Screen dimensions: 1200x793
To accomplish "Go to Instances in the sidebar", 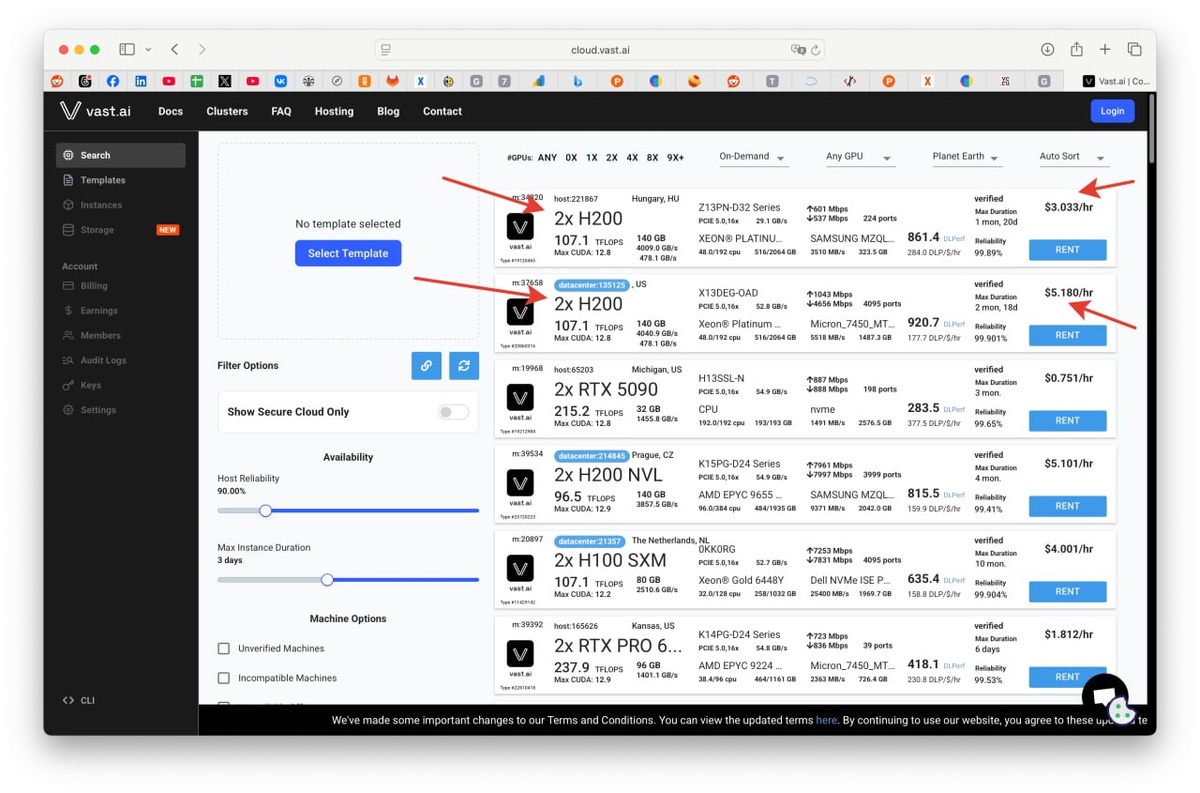I will click(x=101, y=205).
